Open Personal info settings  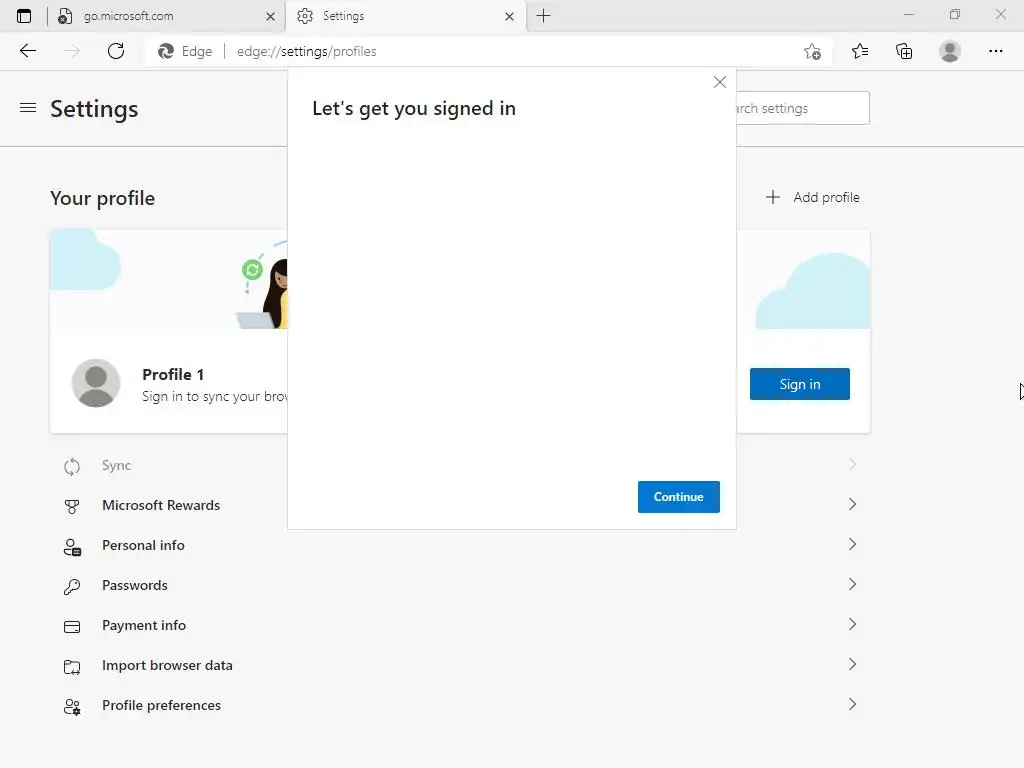click(460, 545)
